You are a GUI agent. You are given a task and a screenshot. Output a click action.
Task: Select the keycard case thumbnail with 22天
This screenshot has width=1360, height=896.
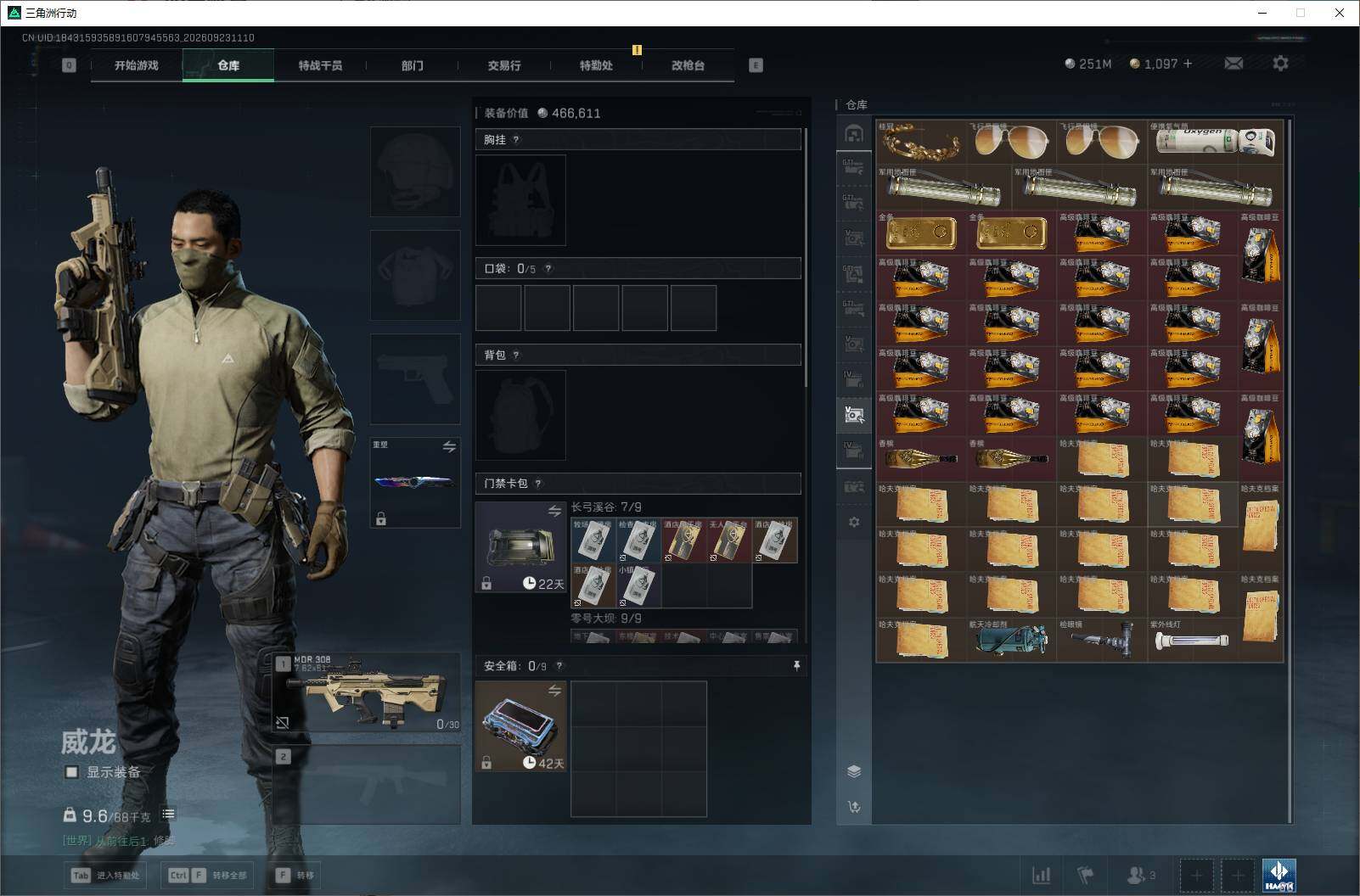coord(520,546)
